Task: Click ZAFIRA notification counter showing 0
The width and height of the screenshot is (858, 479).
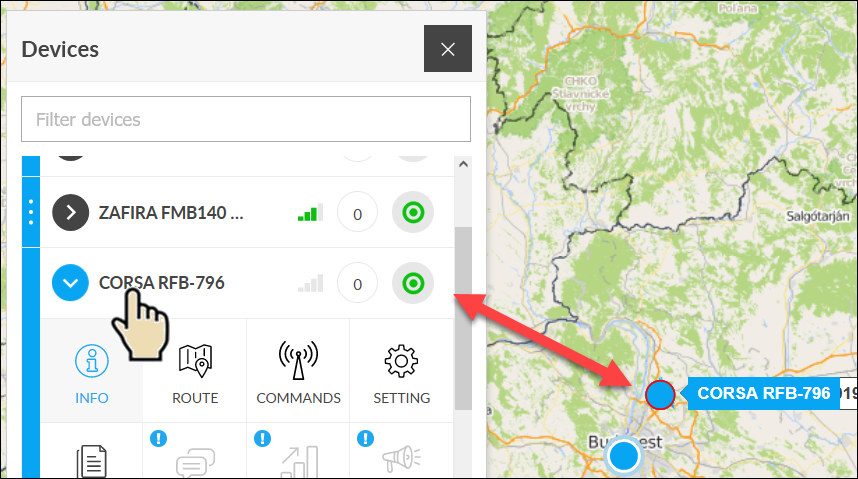Action: point(357,213)
